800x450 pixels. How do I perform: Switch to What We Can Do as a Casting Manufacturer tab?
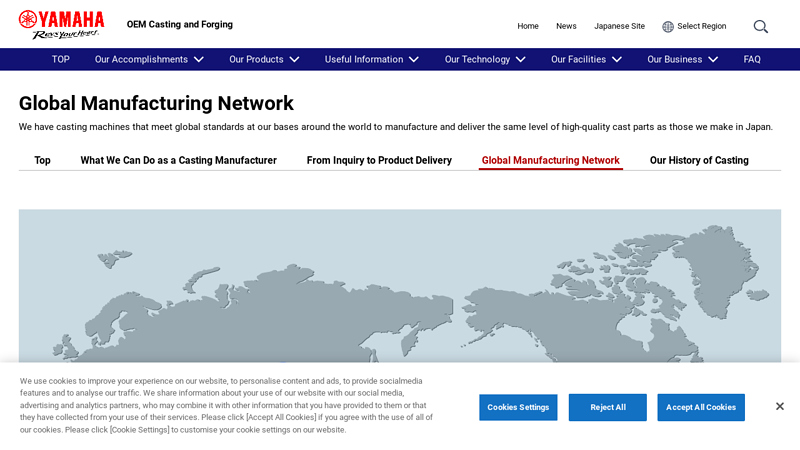pos(179,160)
